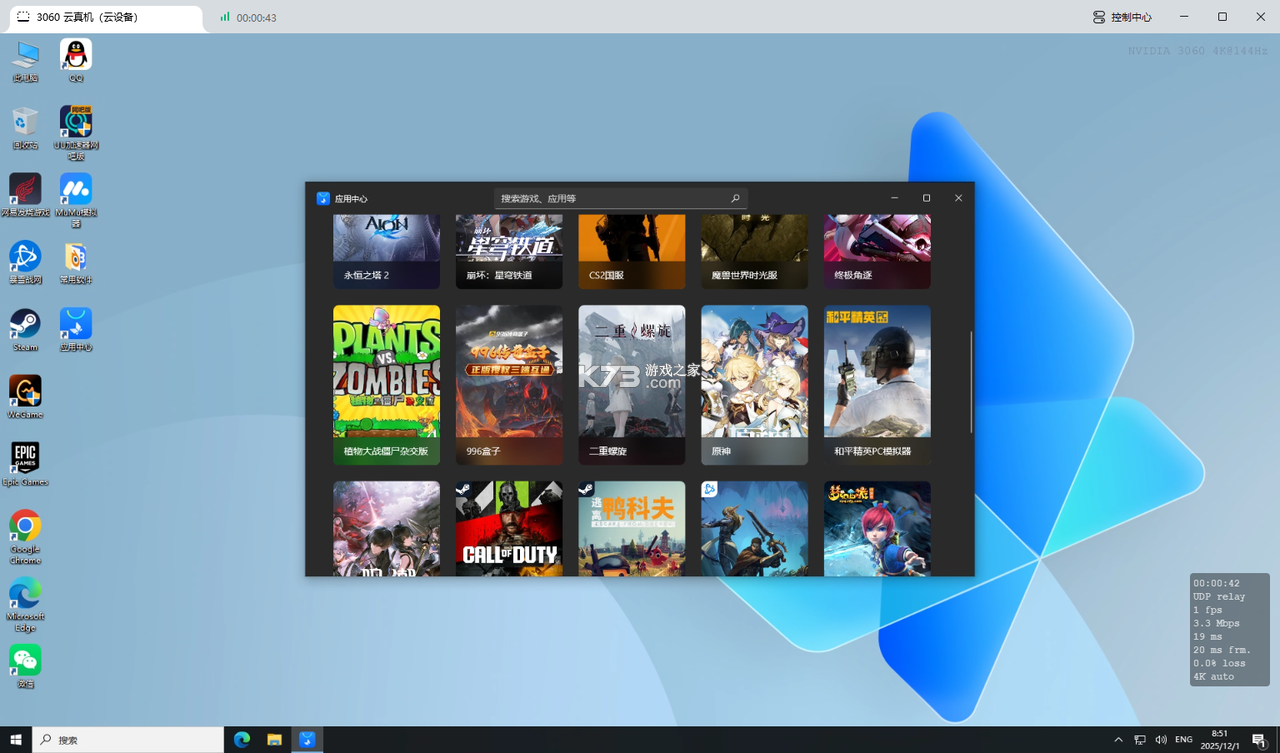Open the WeChat desktop icon
This screenshot has height=753, width=1280.
pos(25,666)
